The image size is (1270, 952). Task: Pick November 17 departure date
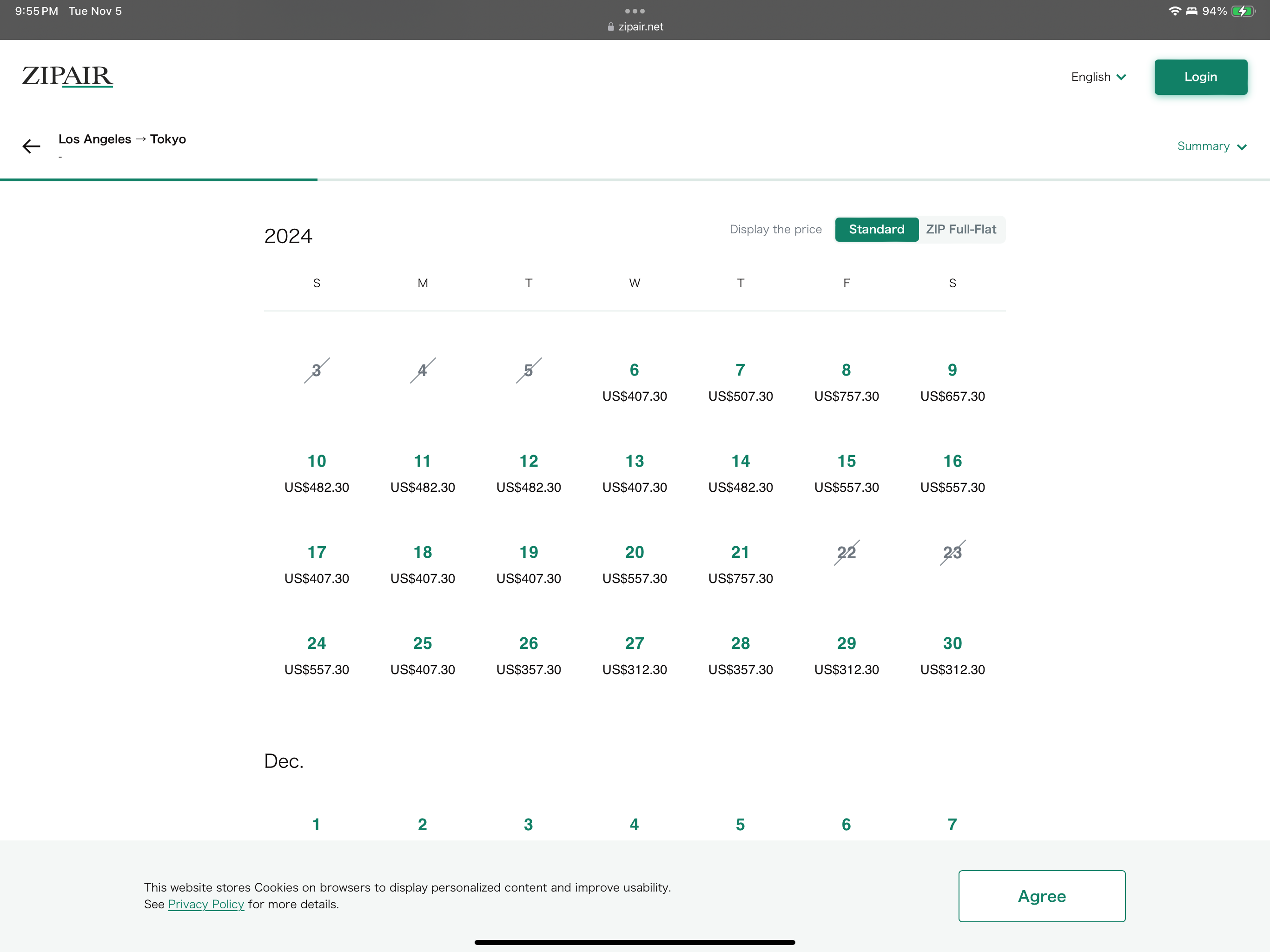317,564
